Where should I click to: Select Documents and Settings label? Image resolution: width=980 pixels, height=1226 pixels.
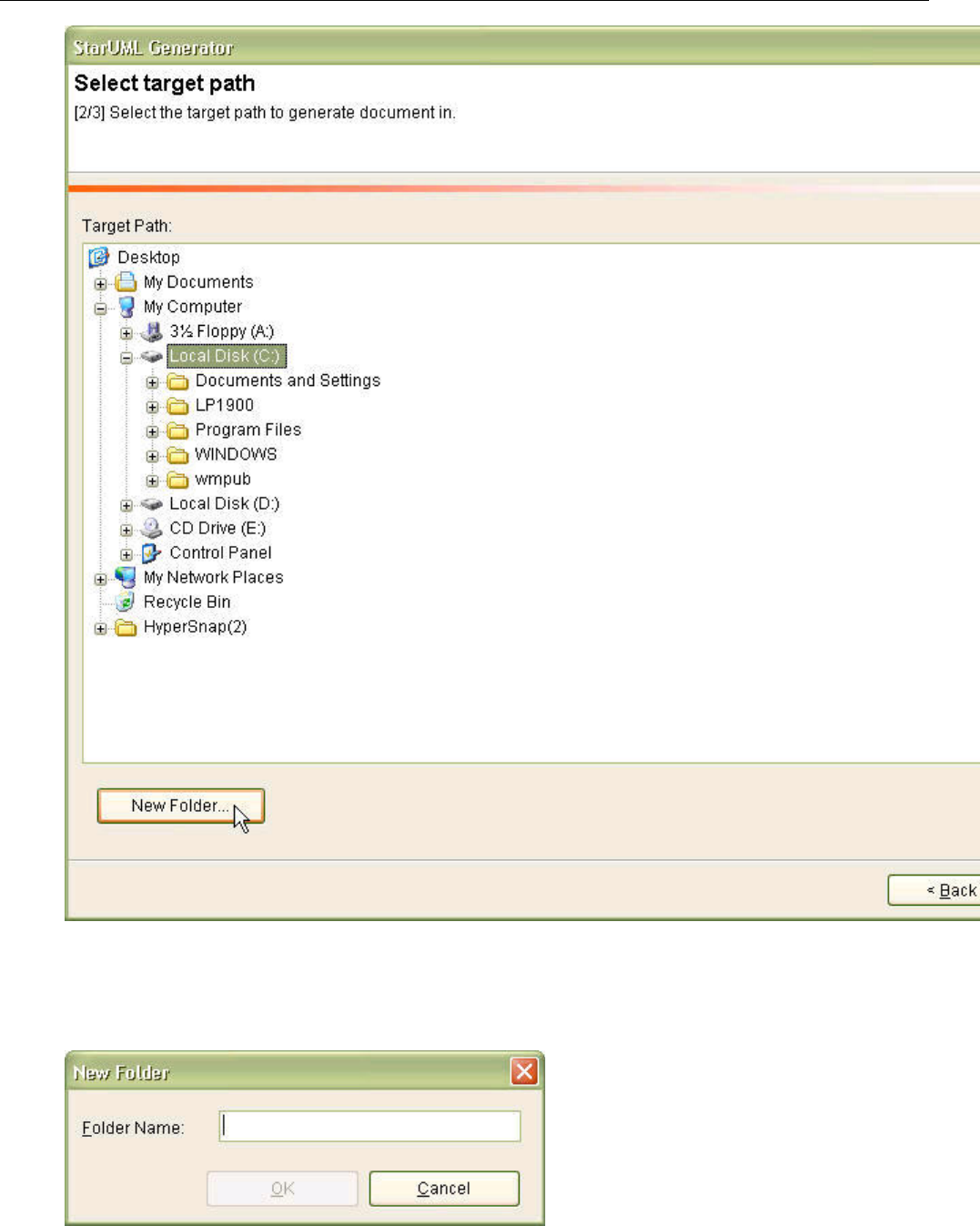click(288, 380)
